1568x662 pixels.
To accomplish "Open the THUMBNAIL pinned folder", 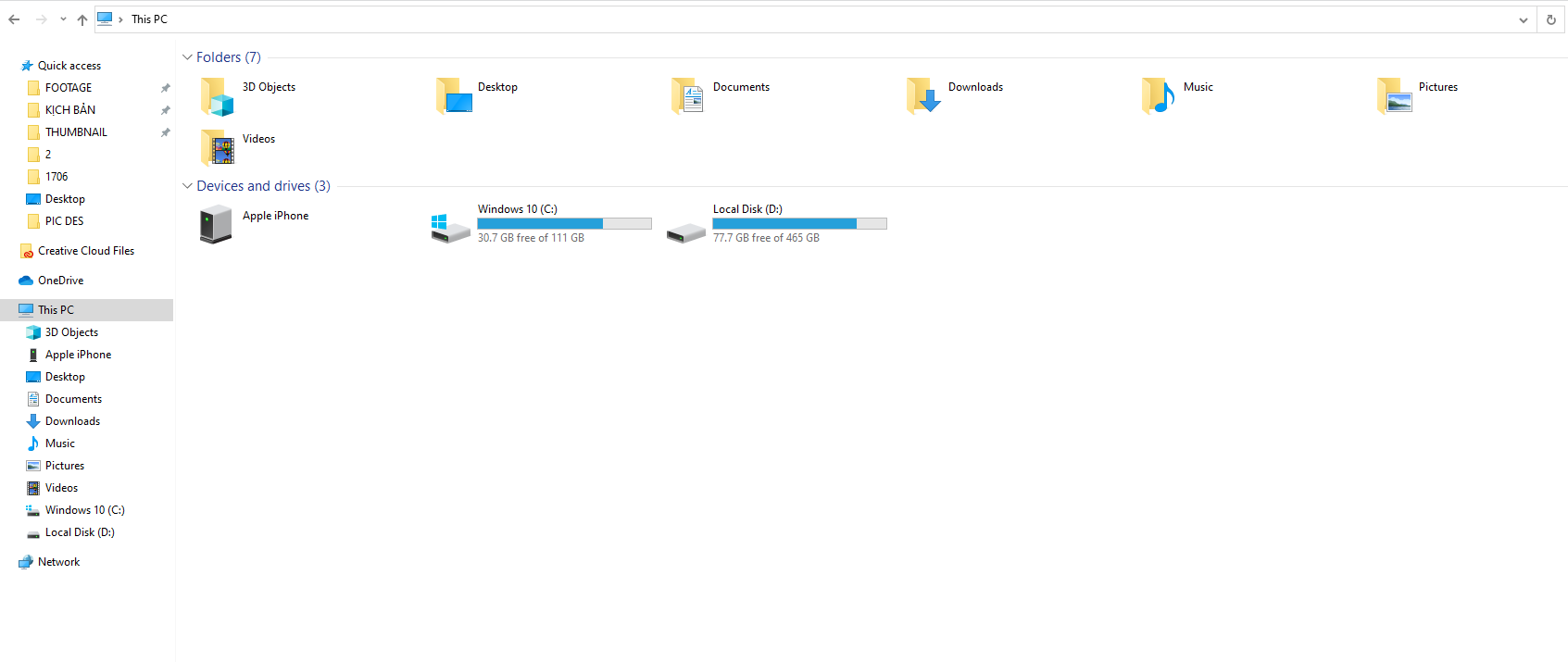I will (x=76, y=132).
